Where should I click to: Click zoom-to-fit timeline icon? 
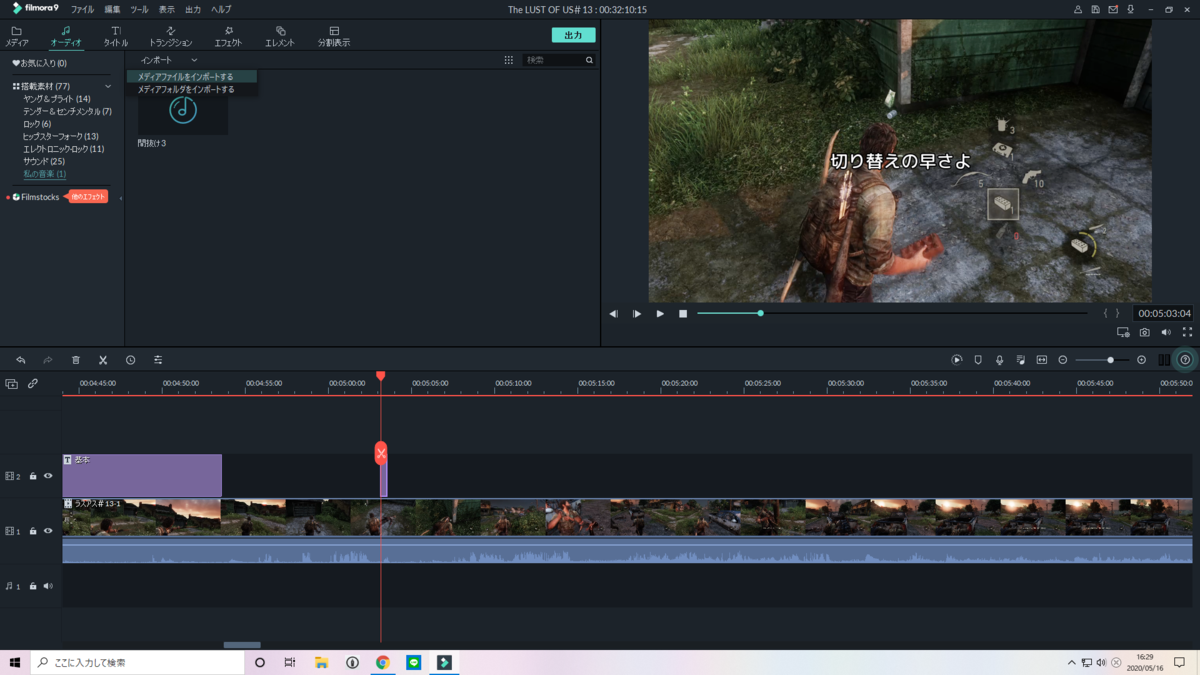pos(1041,360)
